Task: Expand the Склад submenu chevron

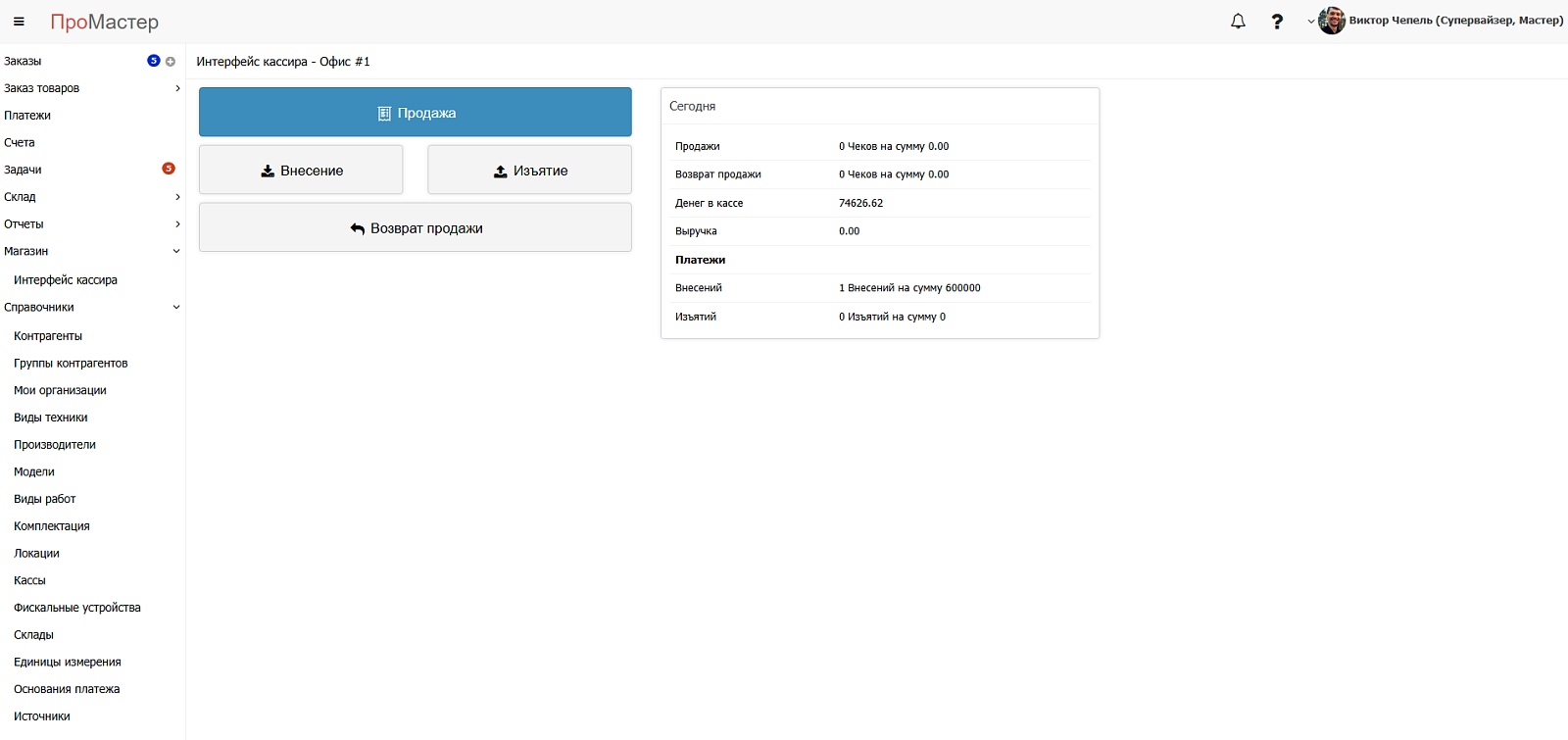Action: (x=177, y=197)
